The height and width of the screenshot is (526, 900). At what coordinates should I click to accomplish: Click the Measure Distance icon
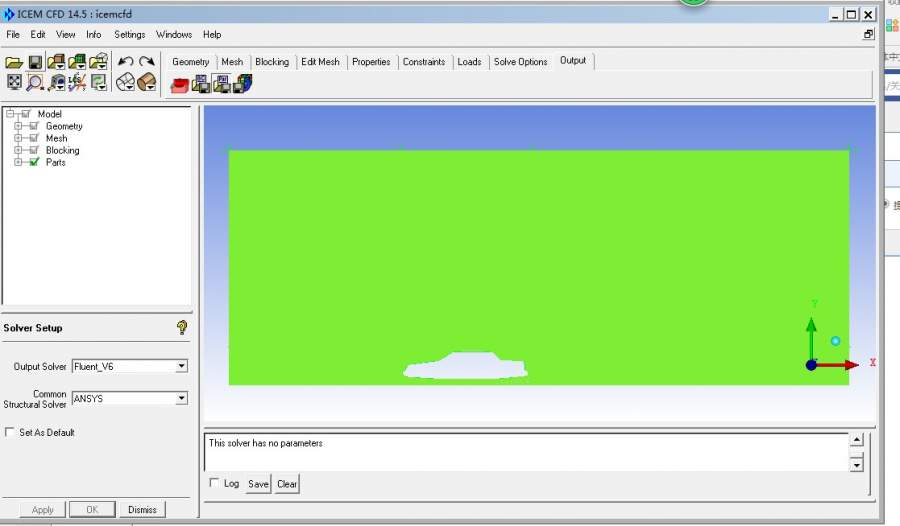click(x=56, y=83)
